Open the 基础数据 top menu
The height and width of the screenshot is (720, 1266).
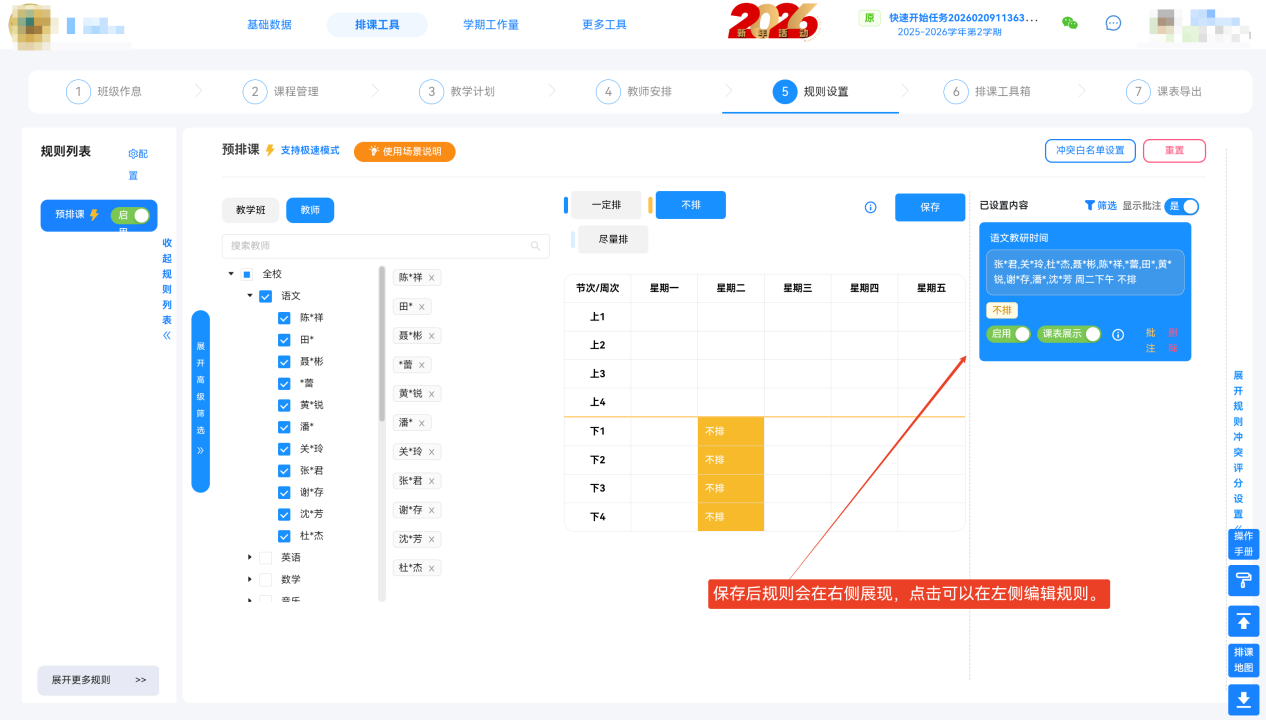269,25
